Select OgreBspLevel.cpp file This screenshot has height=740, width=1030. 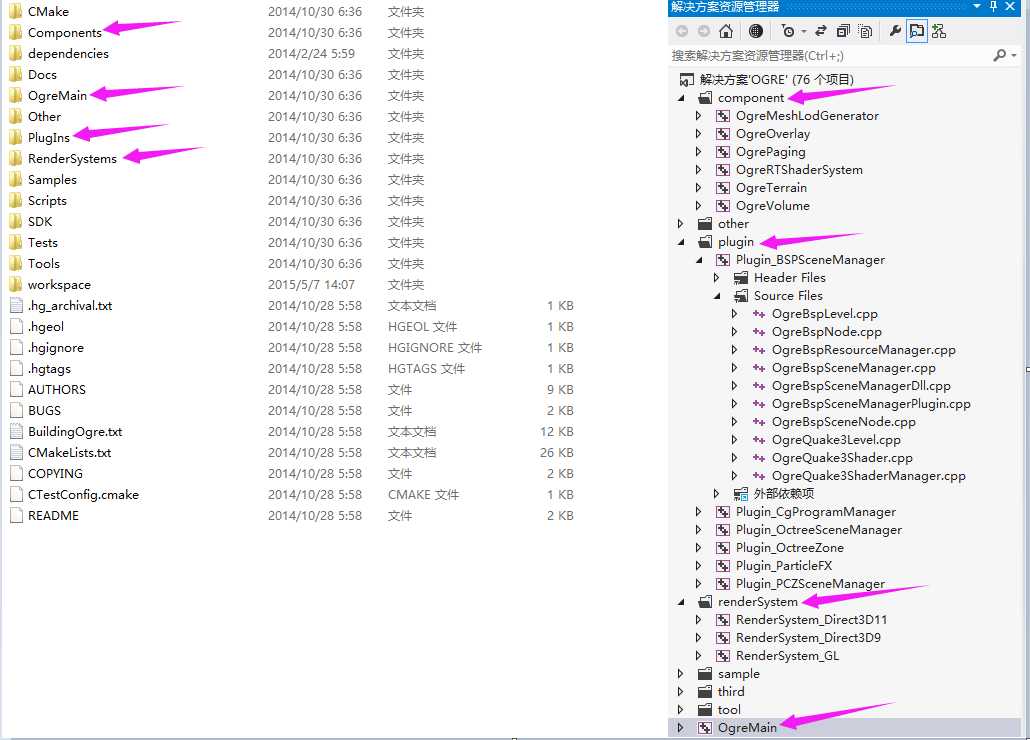[x=824, y=314]
